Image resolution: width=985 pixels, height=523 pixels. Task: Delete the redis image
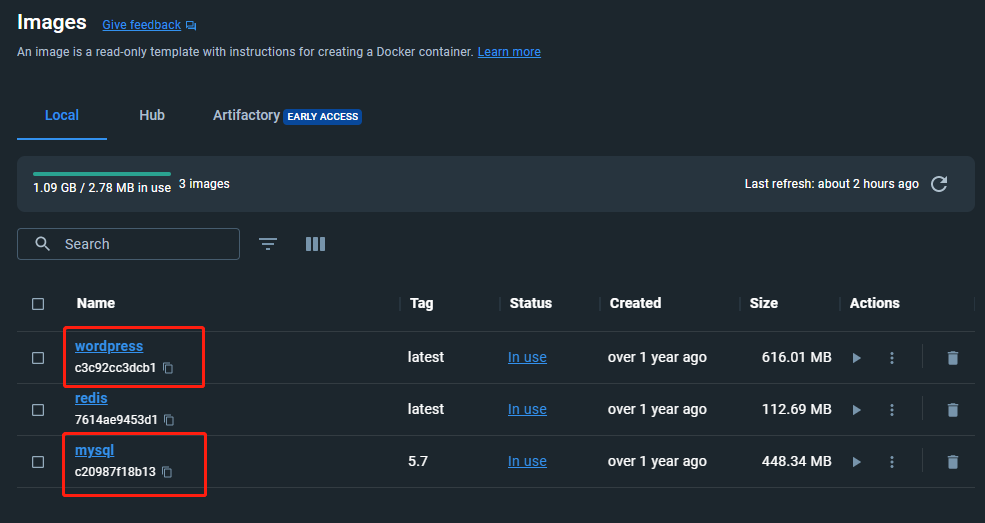point(952,410)
